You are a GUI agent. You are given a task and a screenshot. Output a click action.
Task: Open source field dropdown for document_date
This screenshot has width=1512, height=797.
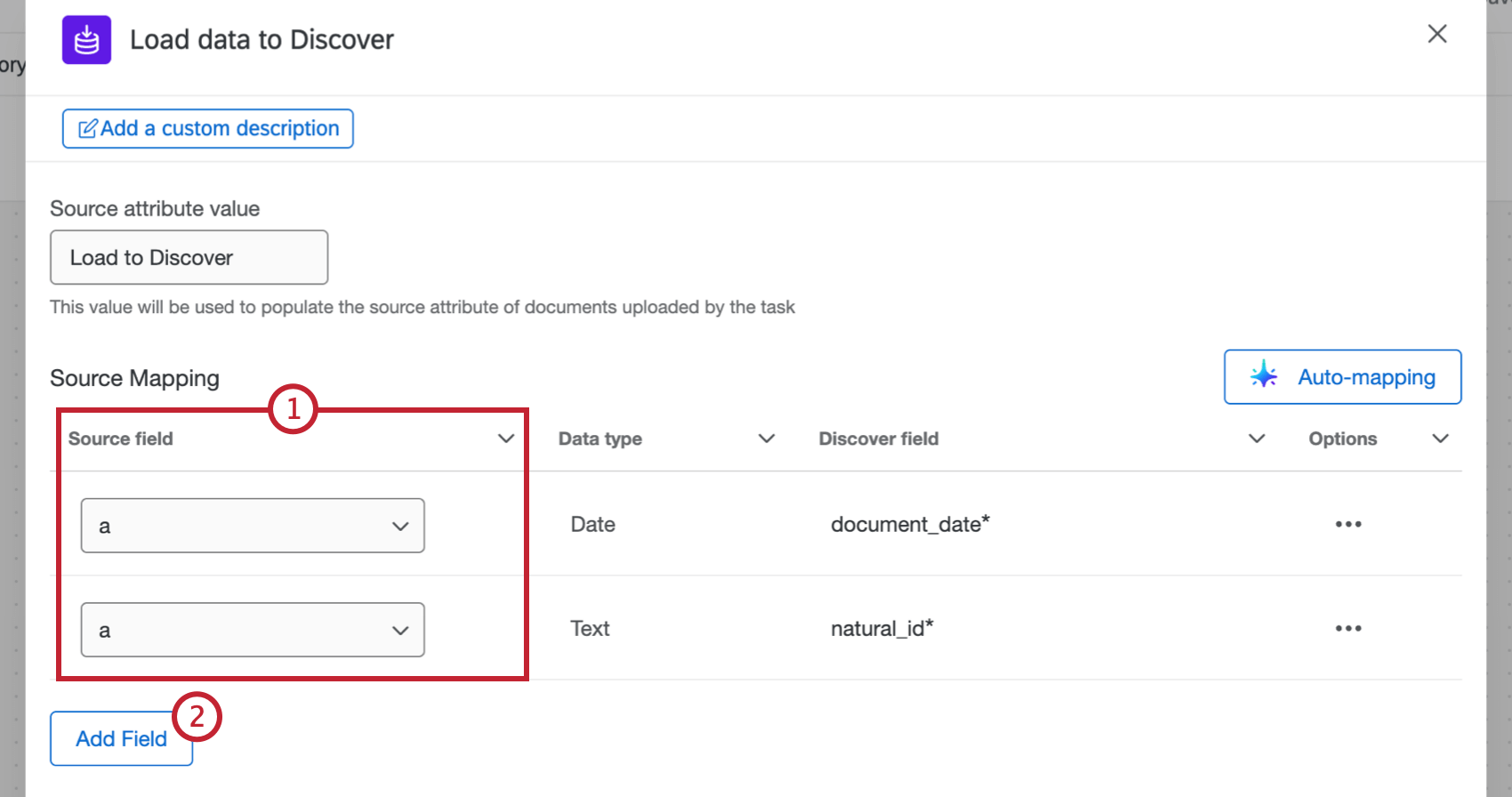[x=253, y=526]
